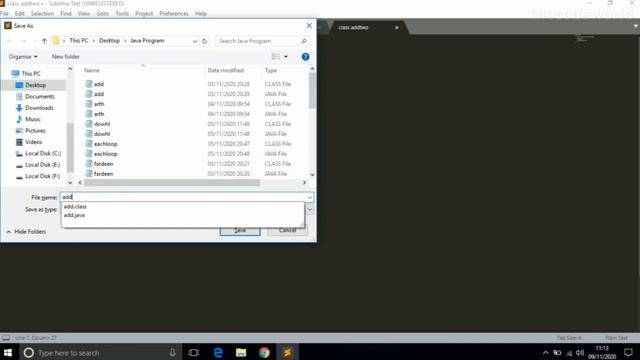Click the search magnifier icon
640x360 pixels.
[304, 41]
